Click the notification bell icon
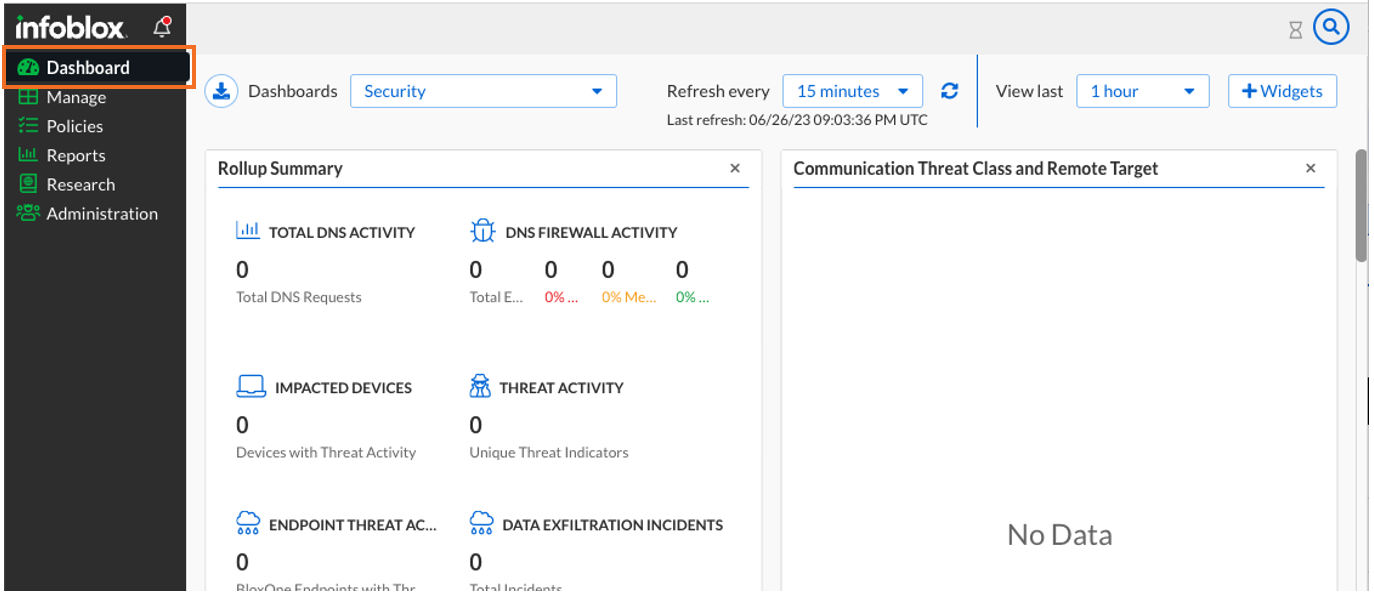The image size is (1374, 596). tap(162, 27)
